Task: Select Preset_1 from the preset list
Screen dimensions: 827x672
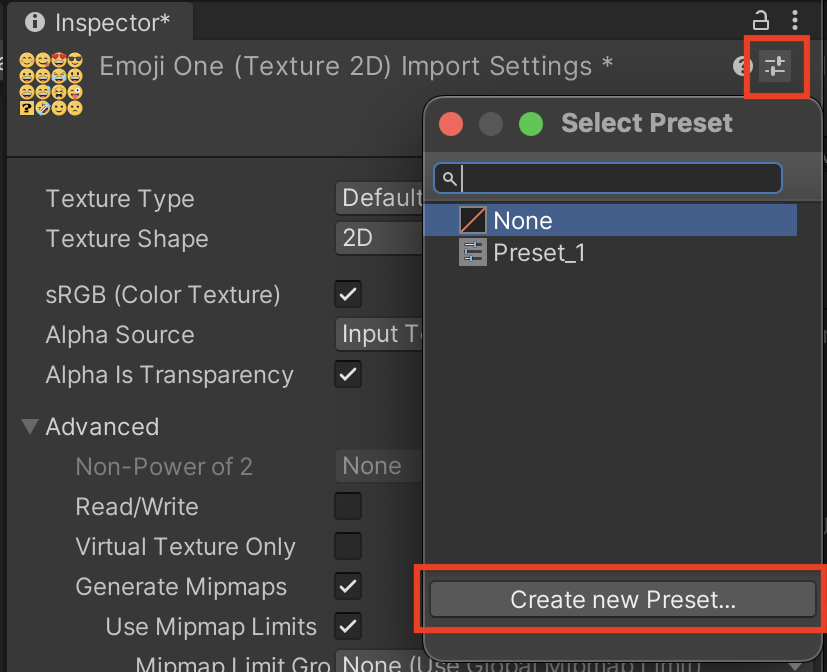Action: pos(540,253)
